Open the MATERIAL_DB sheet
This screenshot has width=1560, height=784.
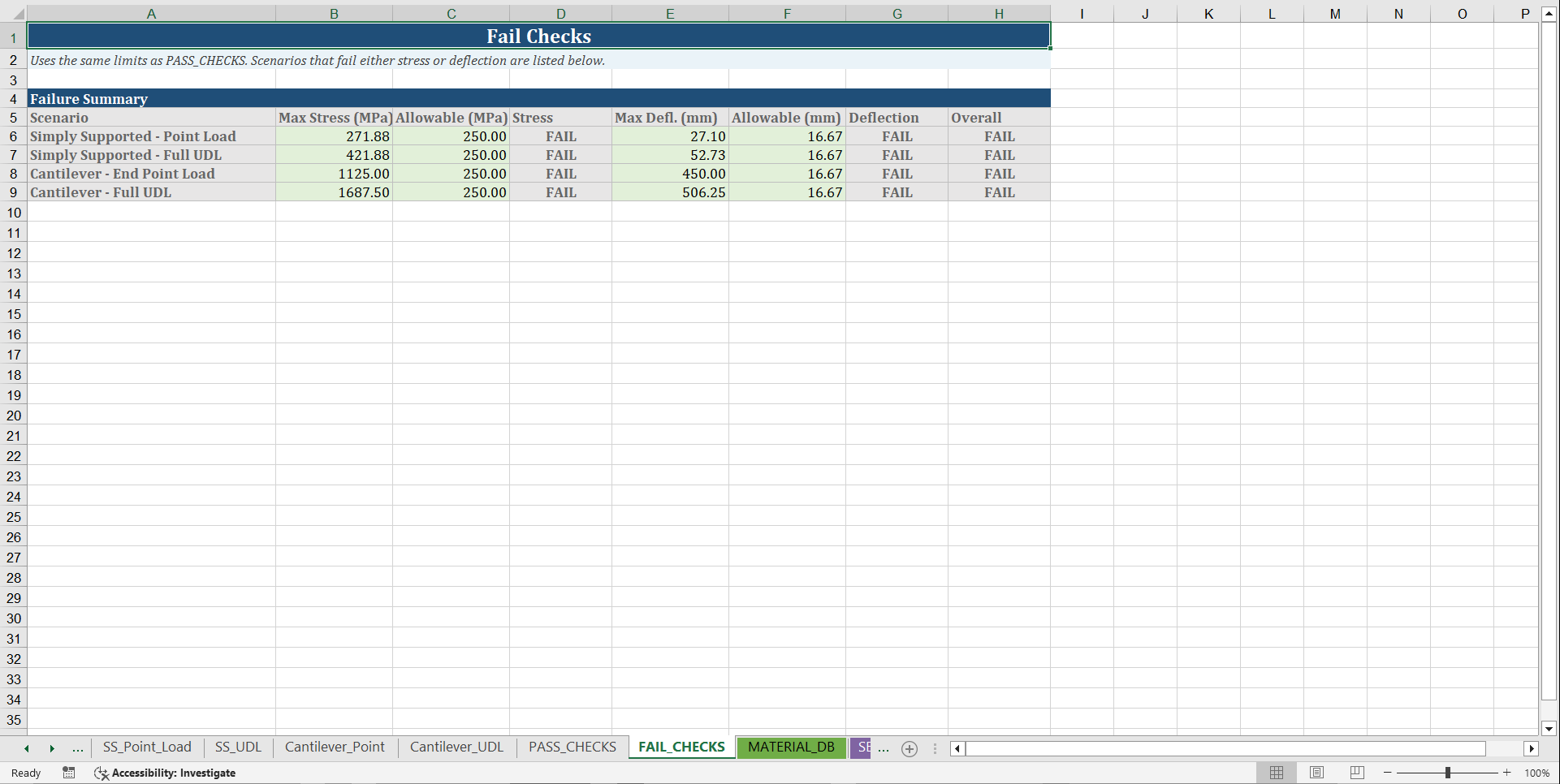click(791, 747)
